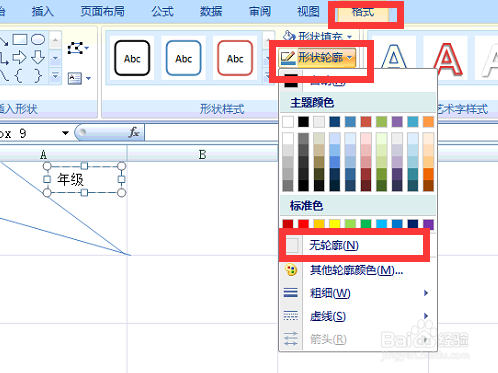This screenshot has width=498, height=373.
Task: Pick yellow standard color swatch
Action: click(335, 224)
